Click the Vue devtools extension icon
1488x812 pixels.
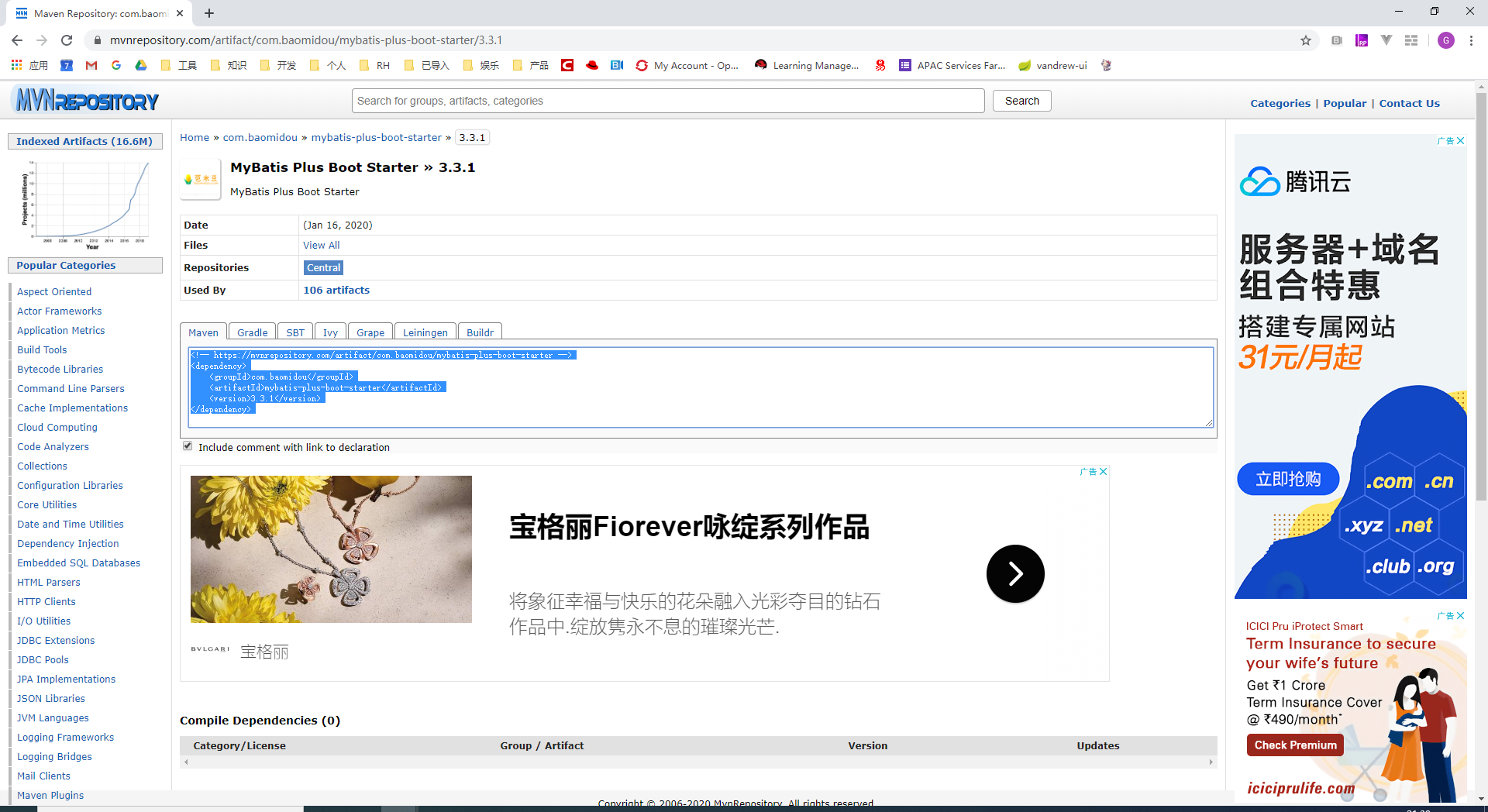(1386, 40)
